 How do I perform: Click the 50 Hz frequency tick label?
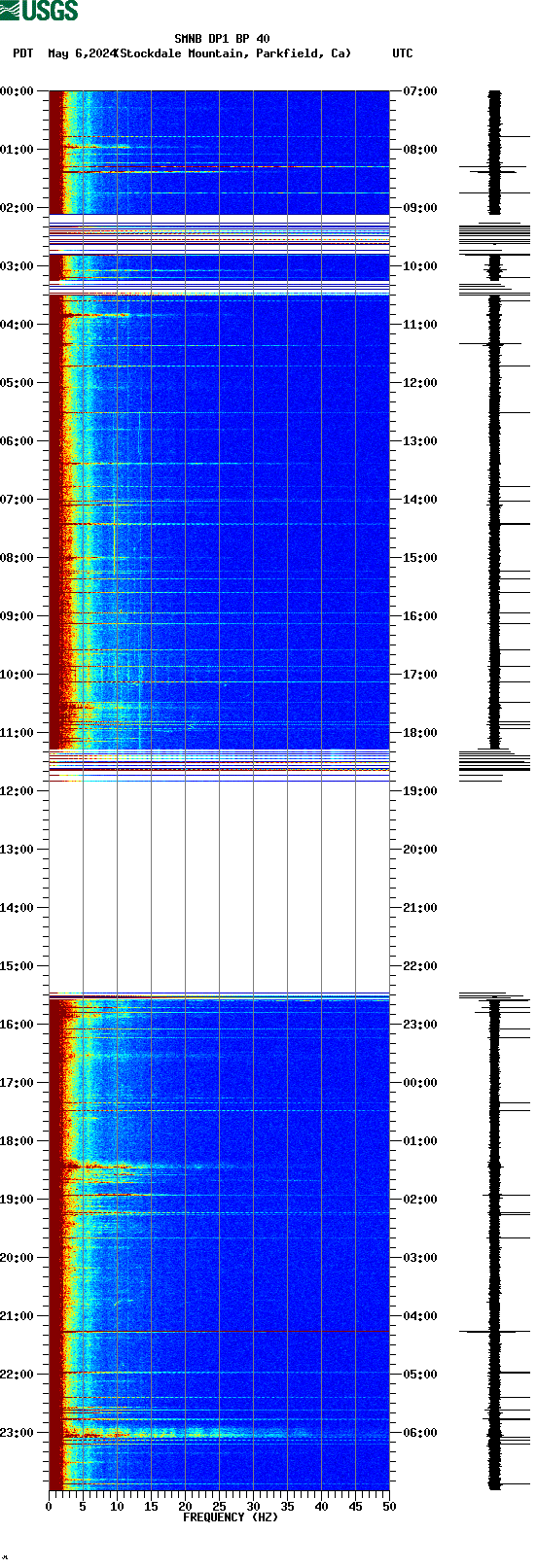(389, 1507)
